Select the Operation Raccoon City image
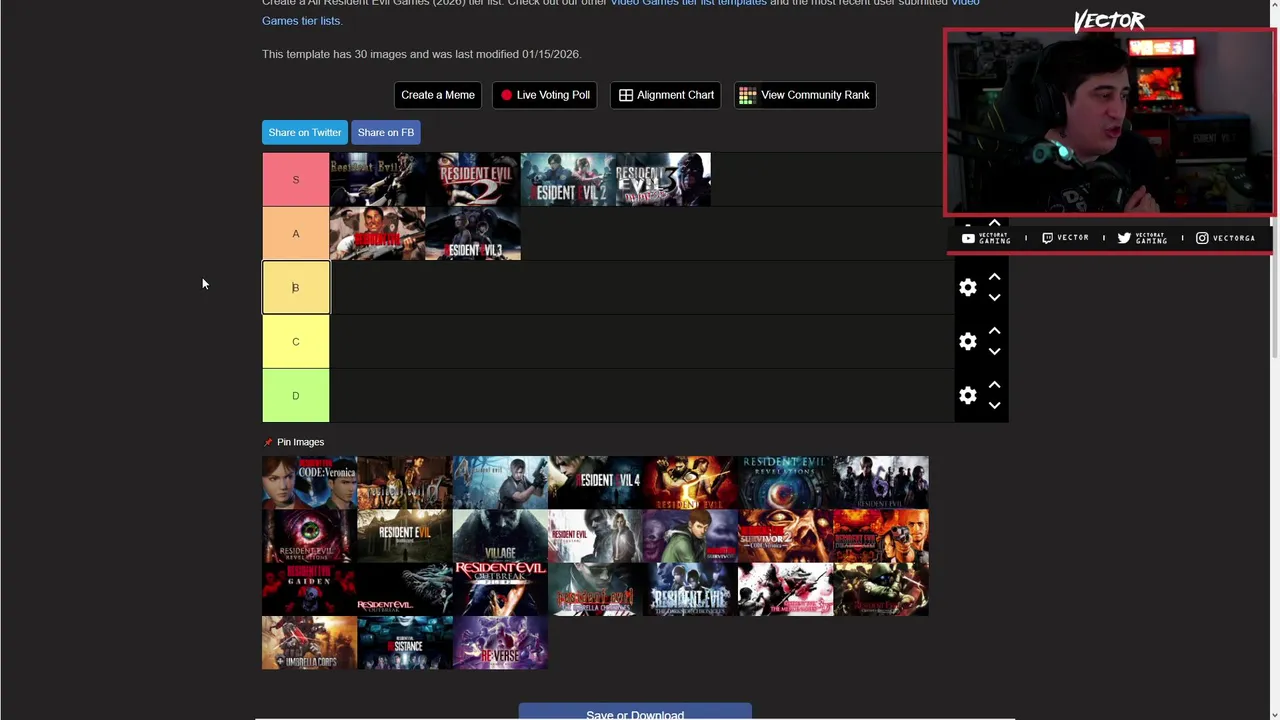1280x720 pixels. [881, 589]
